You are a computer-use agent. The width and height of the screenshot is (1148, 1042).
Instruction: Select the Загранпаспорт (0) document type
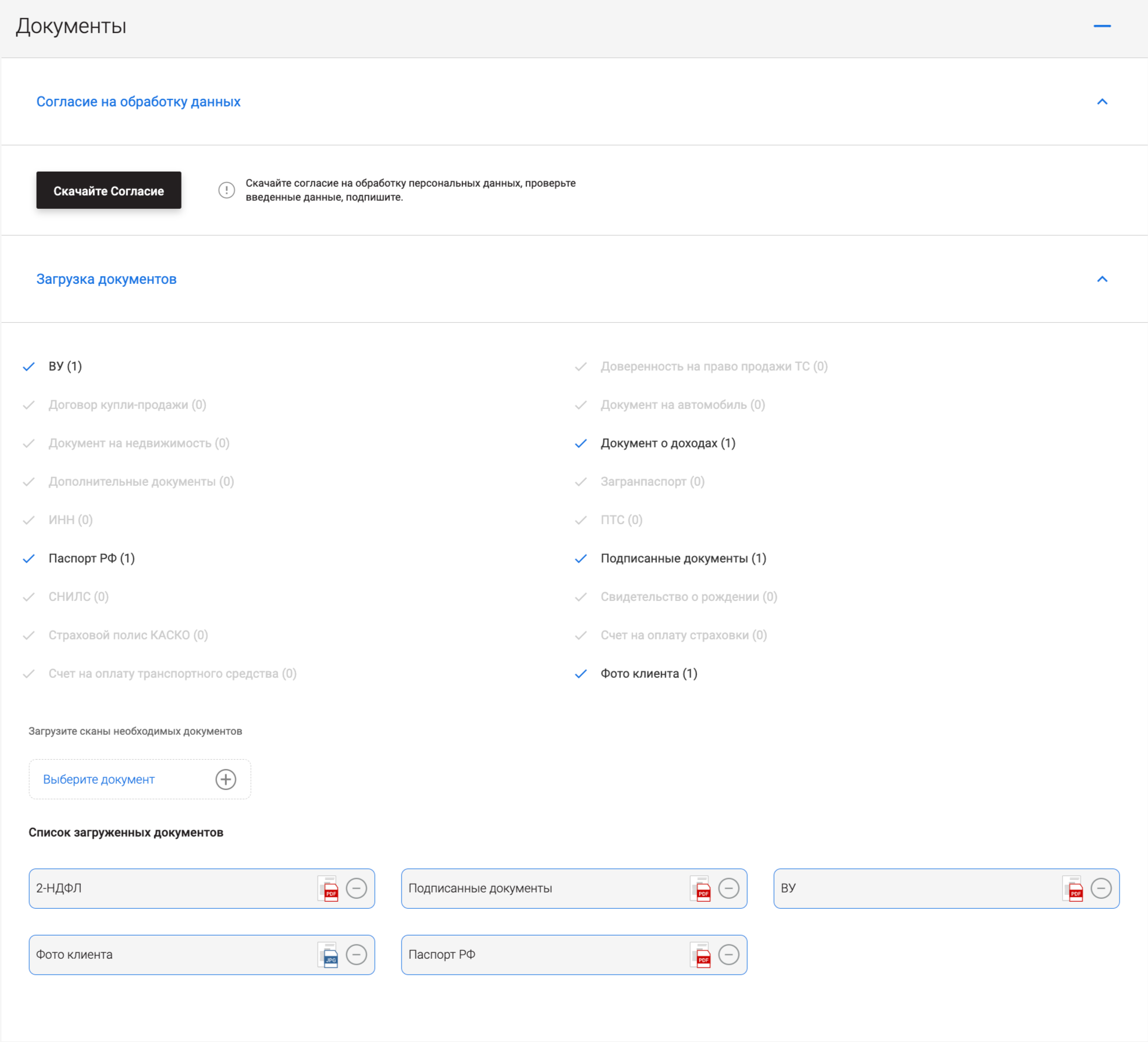pyautogui.click(x=652, y=482)
